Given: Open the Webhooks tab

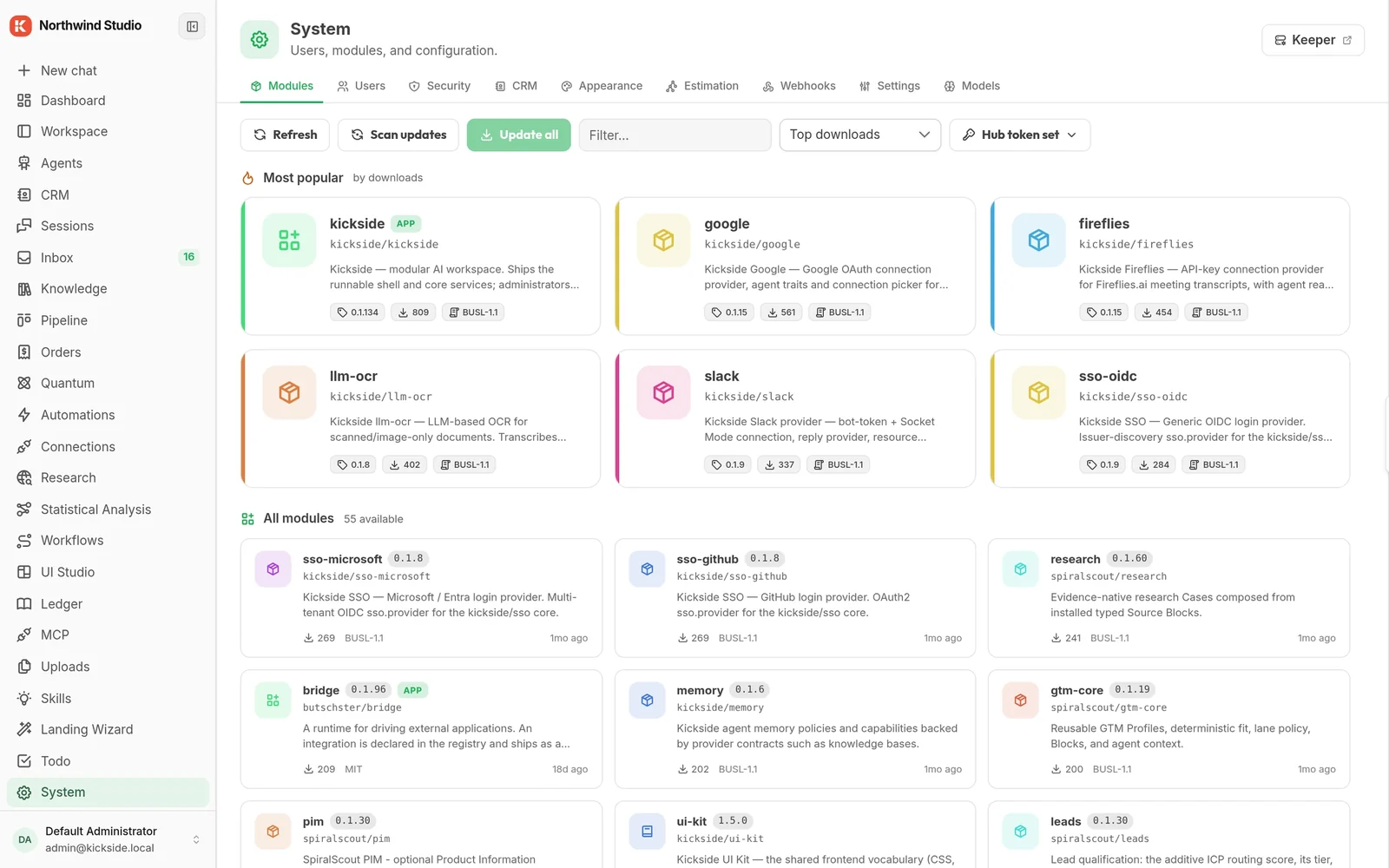Looking at the screenshot, I should (x=799, y=86).
